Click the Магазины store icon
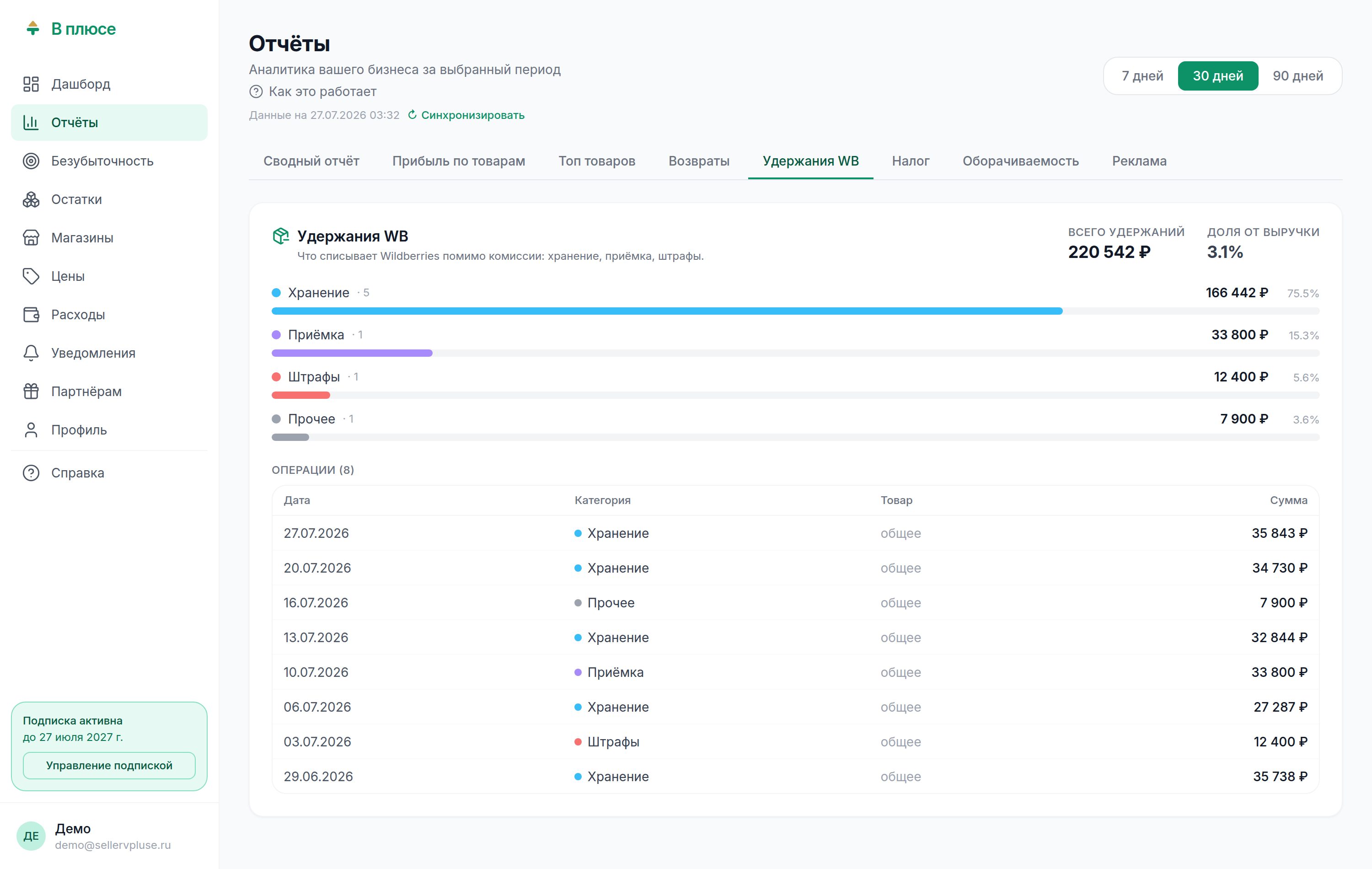This screenshot has height=869, width=1372. (x=31, y=238)
